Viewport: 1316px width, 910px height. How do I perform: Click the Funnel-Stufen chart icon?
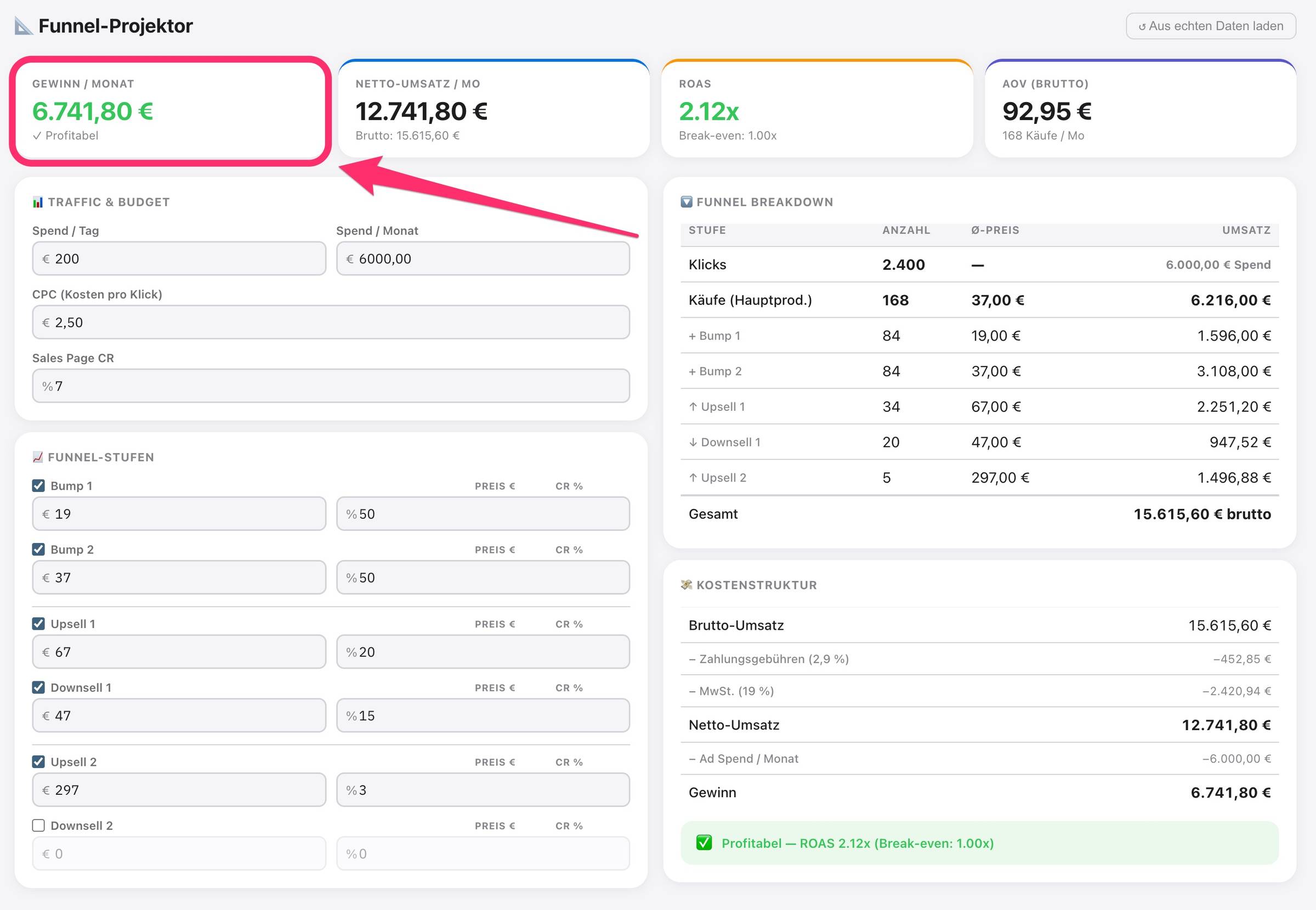tap(38, 457)
